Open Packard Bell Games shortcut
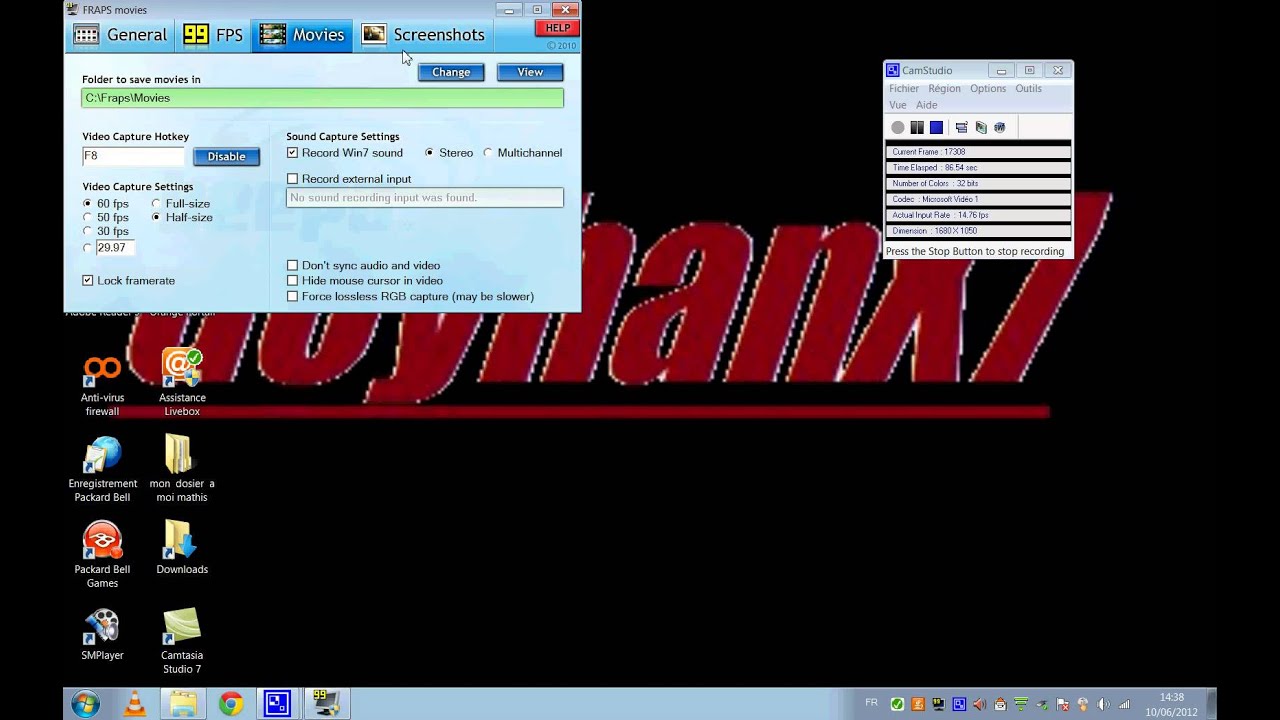This screenshot has width=1280, height=720. (x=102, y=555)
